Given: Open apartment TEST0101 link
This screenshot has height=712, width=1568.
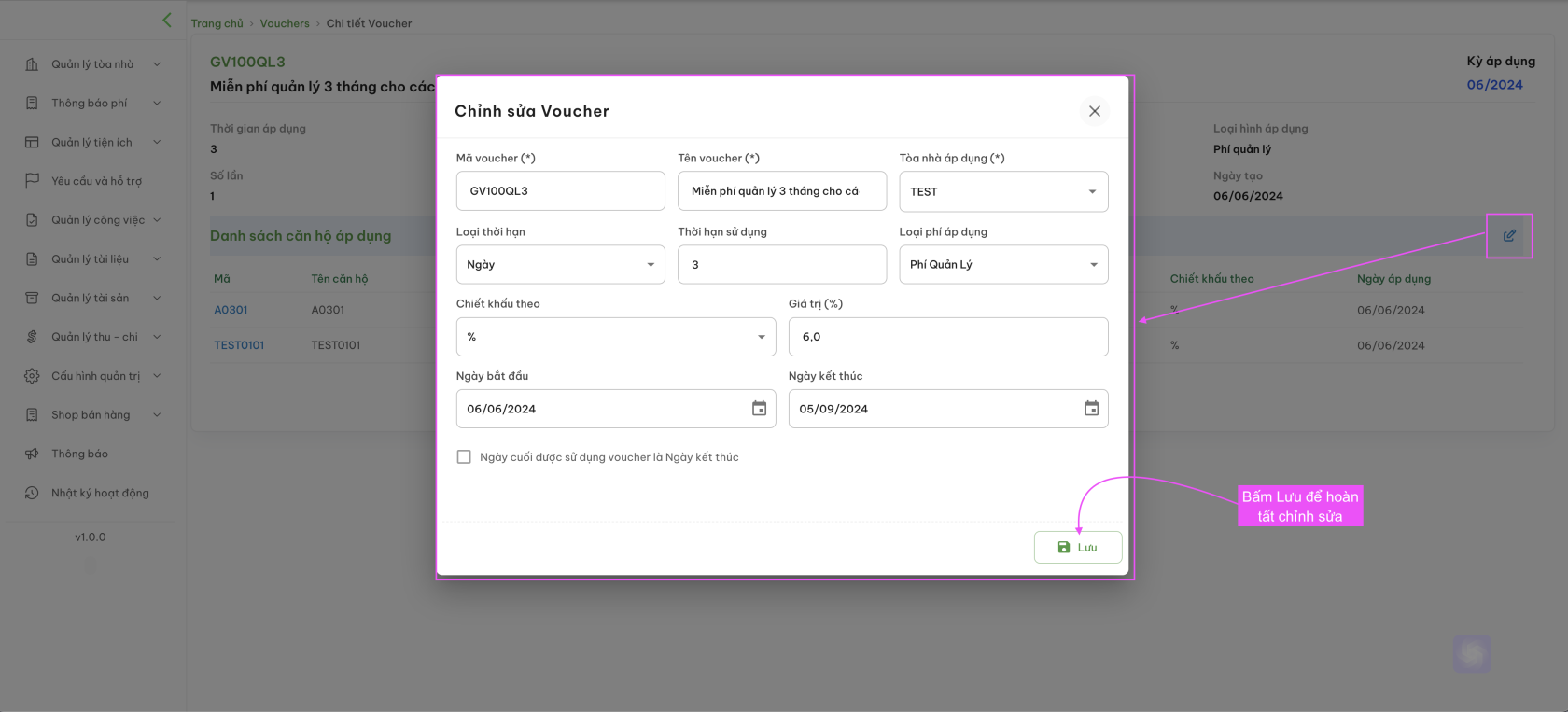Looking at the screenshot, I should point(239,345).
